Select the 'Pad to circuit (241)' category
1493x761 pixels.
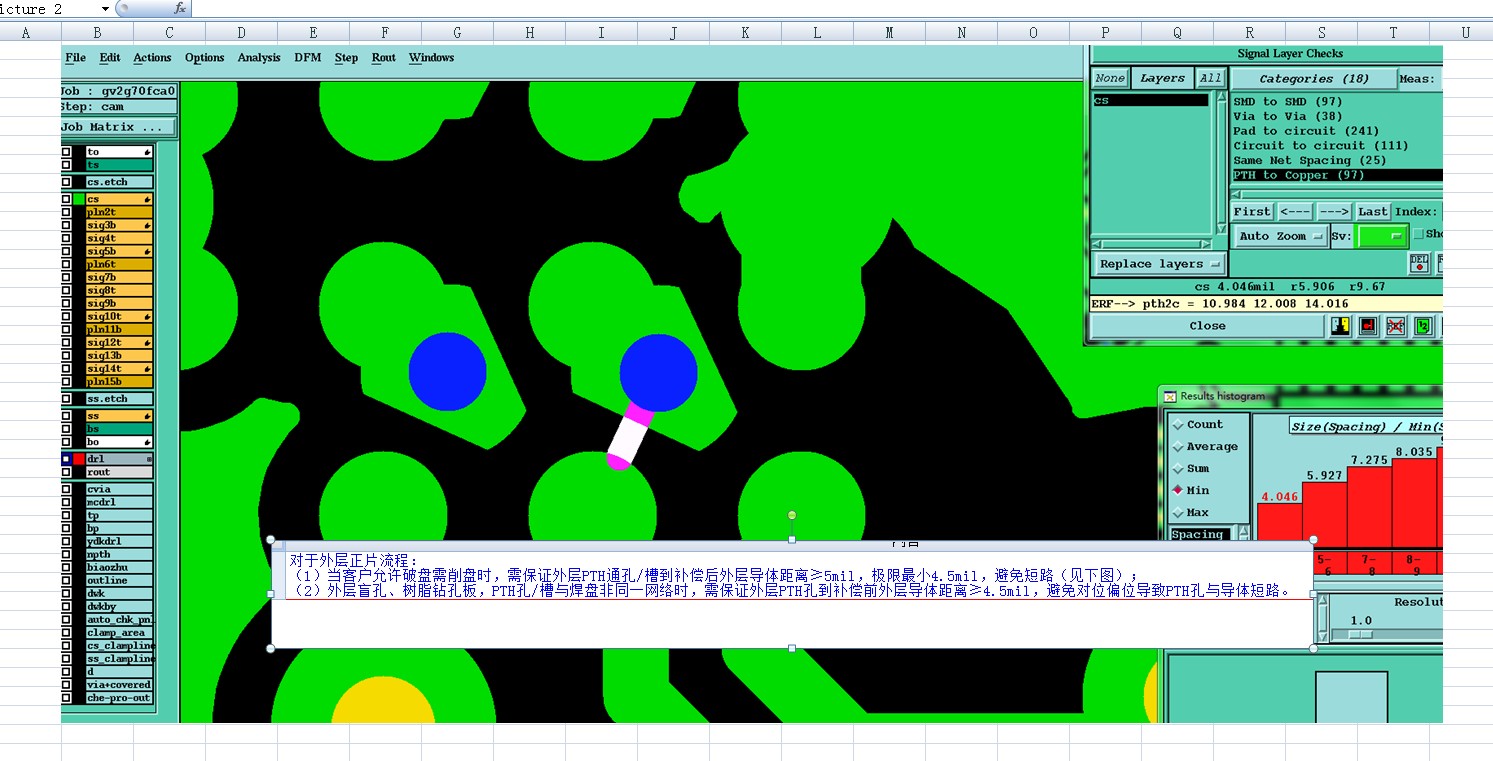pyautogui.click(x=1306, y=131)
